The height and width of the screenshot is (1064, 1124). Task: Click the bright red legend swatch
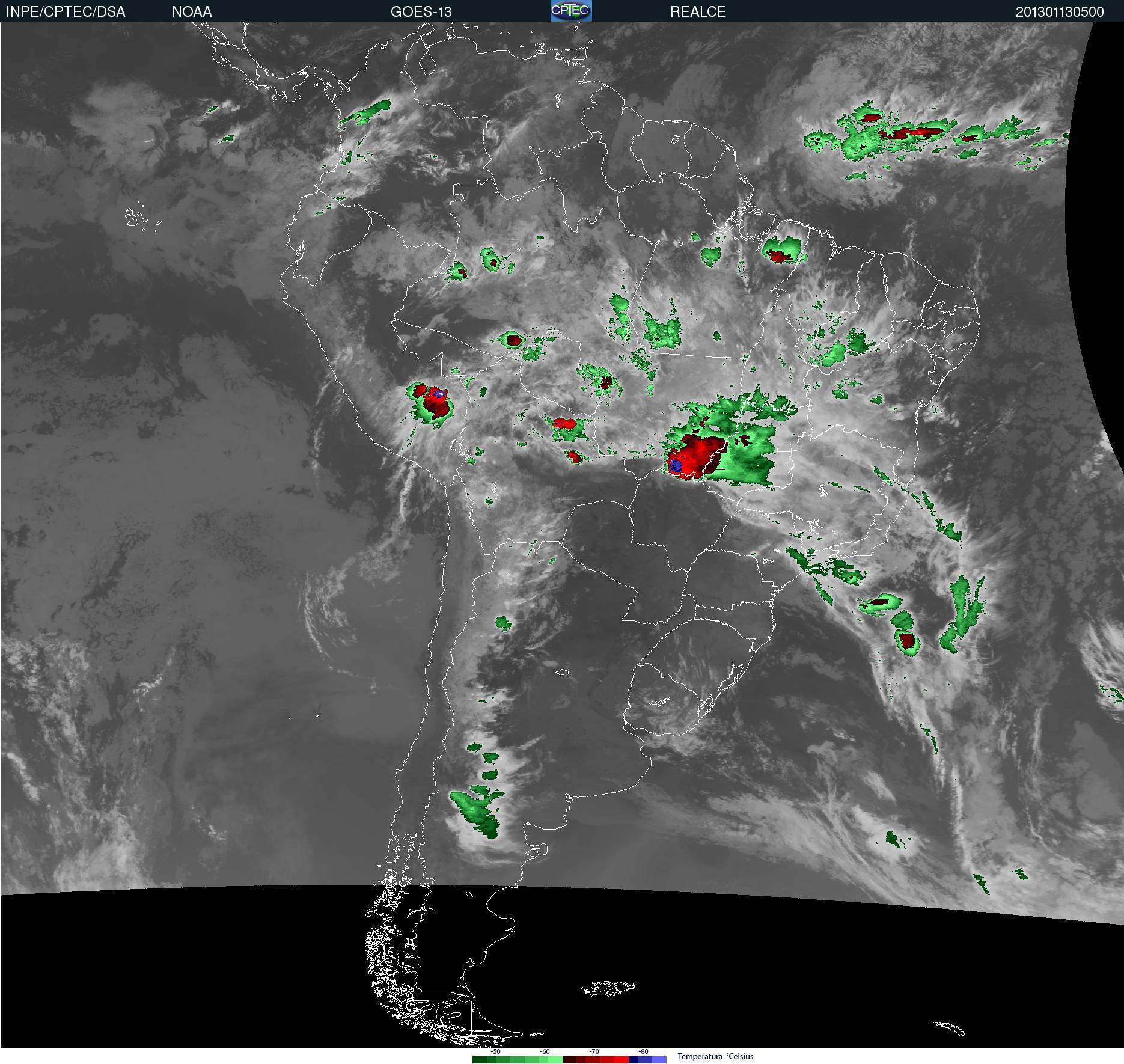[622, 1060]
